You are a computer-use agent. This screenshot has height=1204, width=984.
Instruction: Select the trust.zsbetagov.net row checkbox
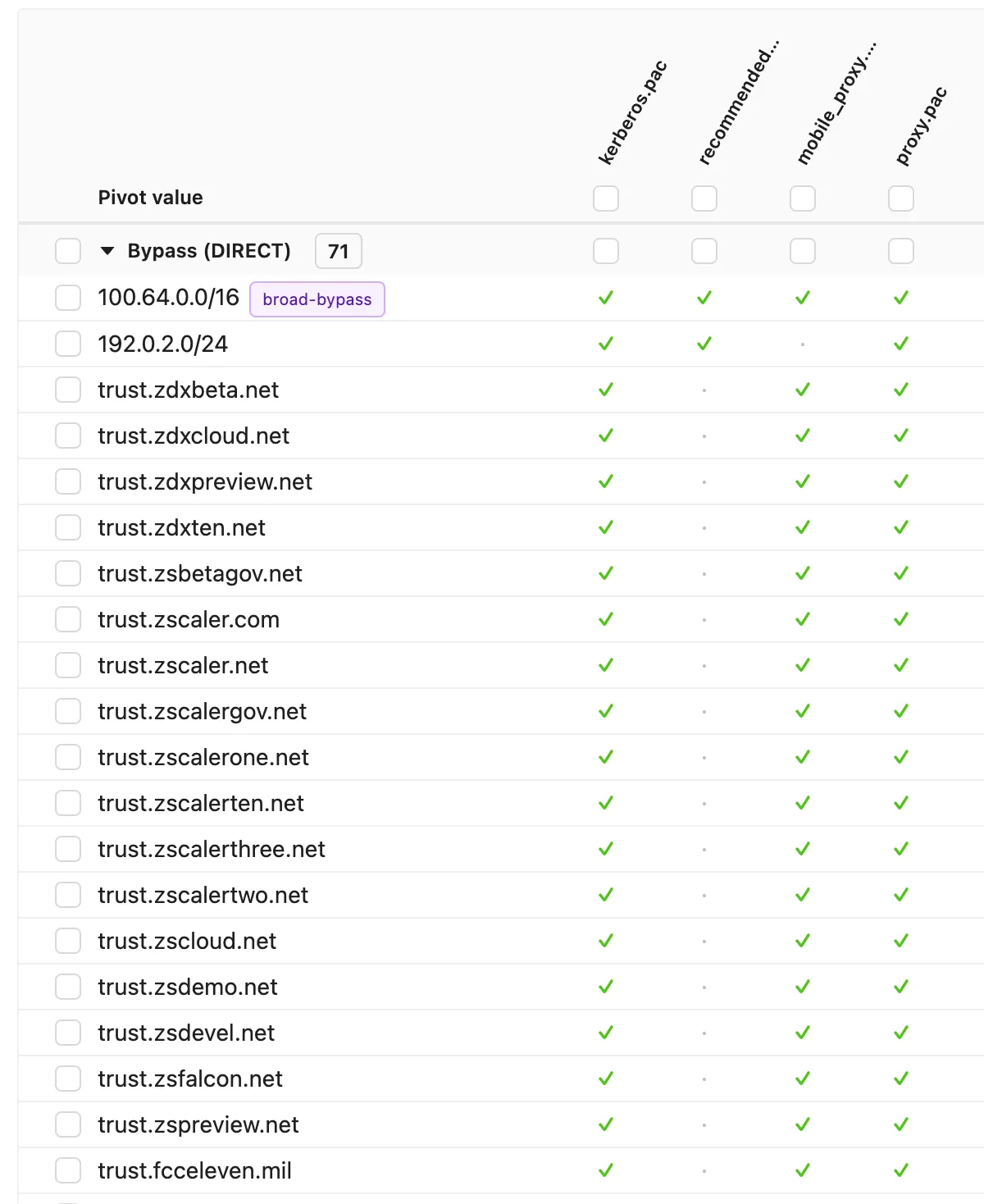(68, 573)
